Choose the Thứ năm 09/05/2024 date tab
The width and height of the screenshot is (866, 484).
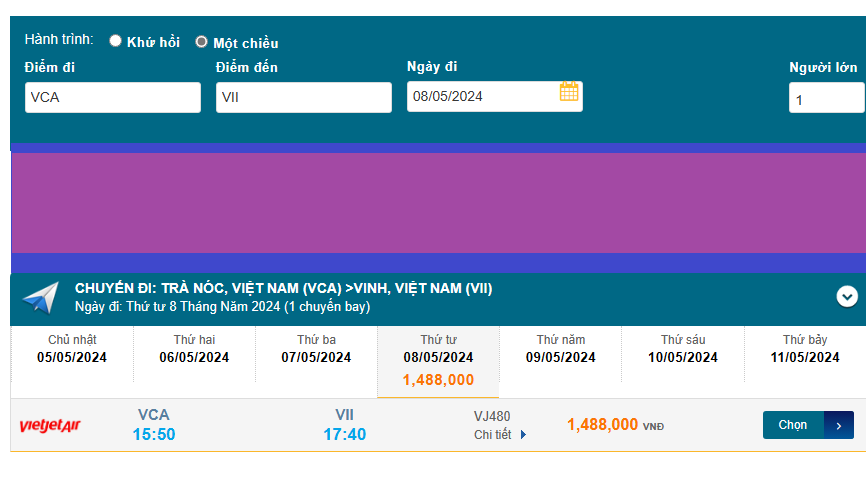[561, 349]
